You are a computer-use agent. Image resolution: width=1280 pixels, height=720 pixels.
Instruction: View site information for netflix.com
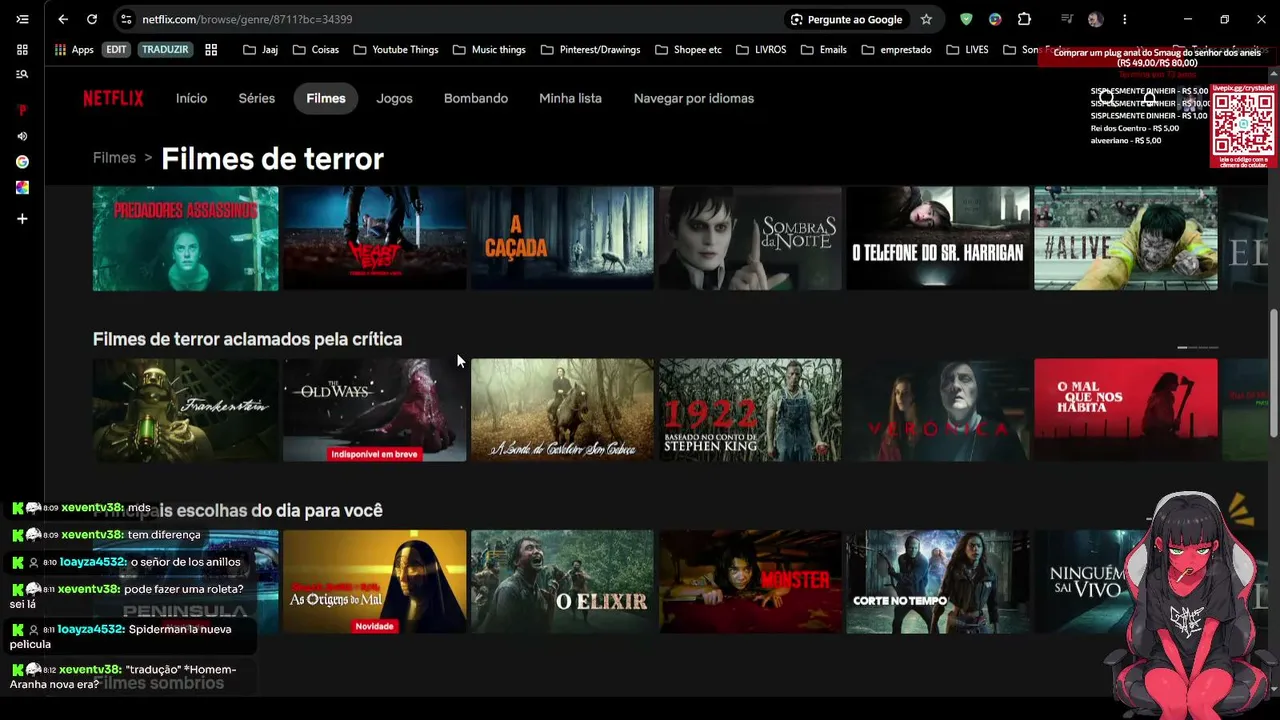pyautogui.click(x=125, y=19)
